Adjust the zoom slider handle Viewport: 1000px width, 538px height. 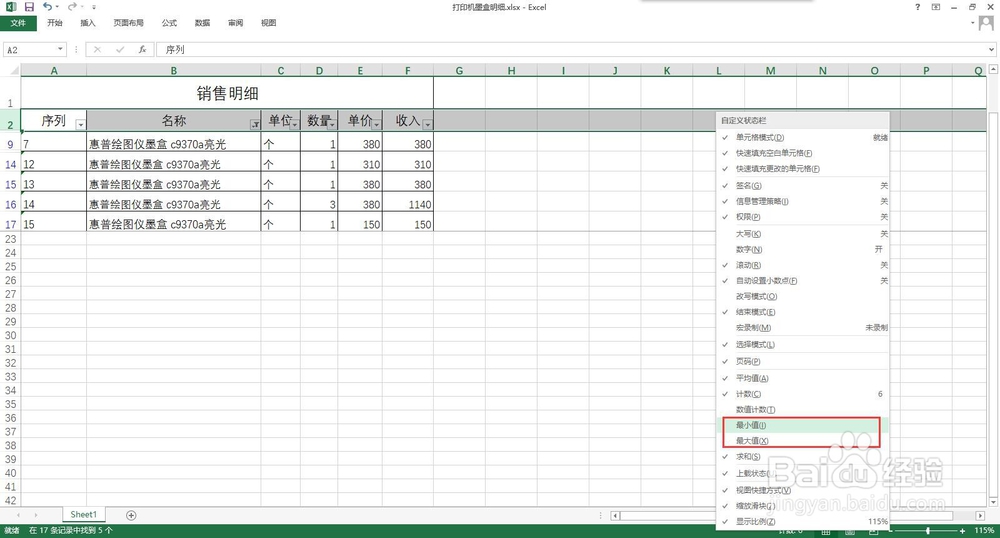click(x=927, y=531)
